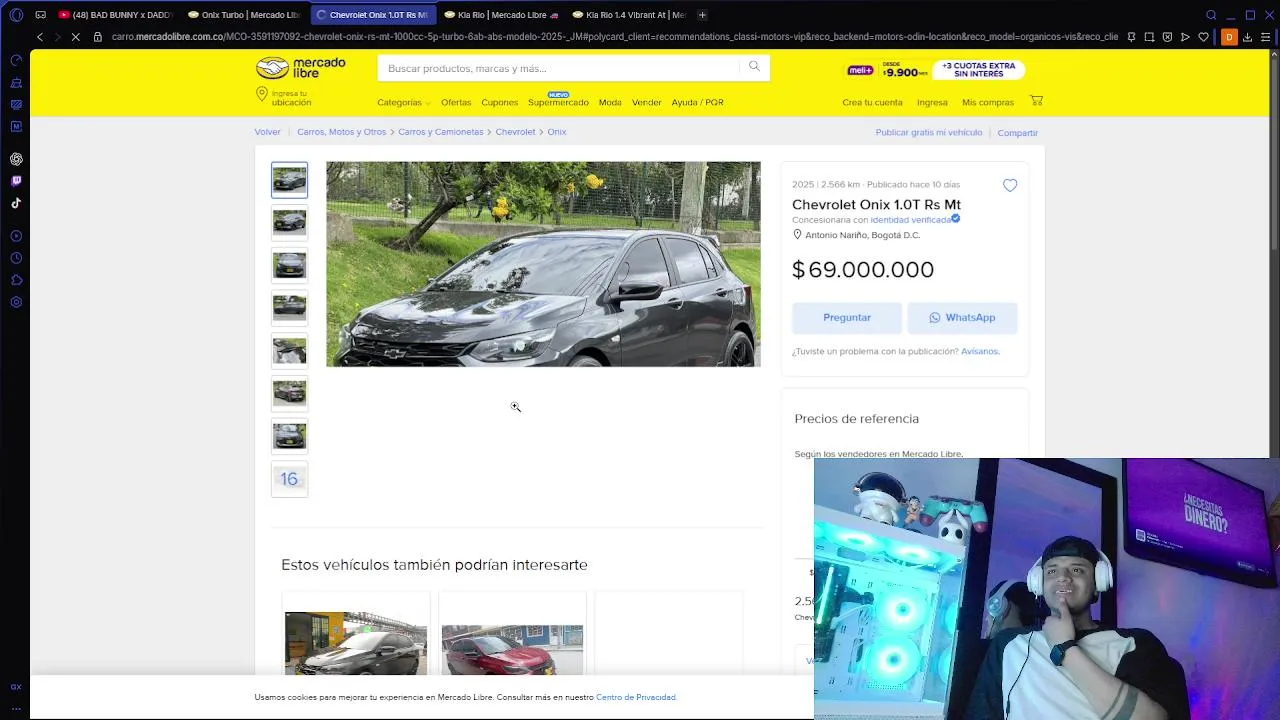Screen dimensions: 1280x720
Task: Click the page URL in the address bar
Action: coord(614,37)
